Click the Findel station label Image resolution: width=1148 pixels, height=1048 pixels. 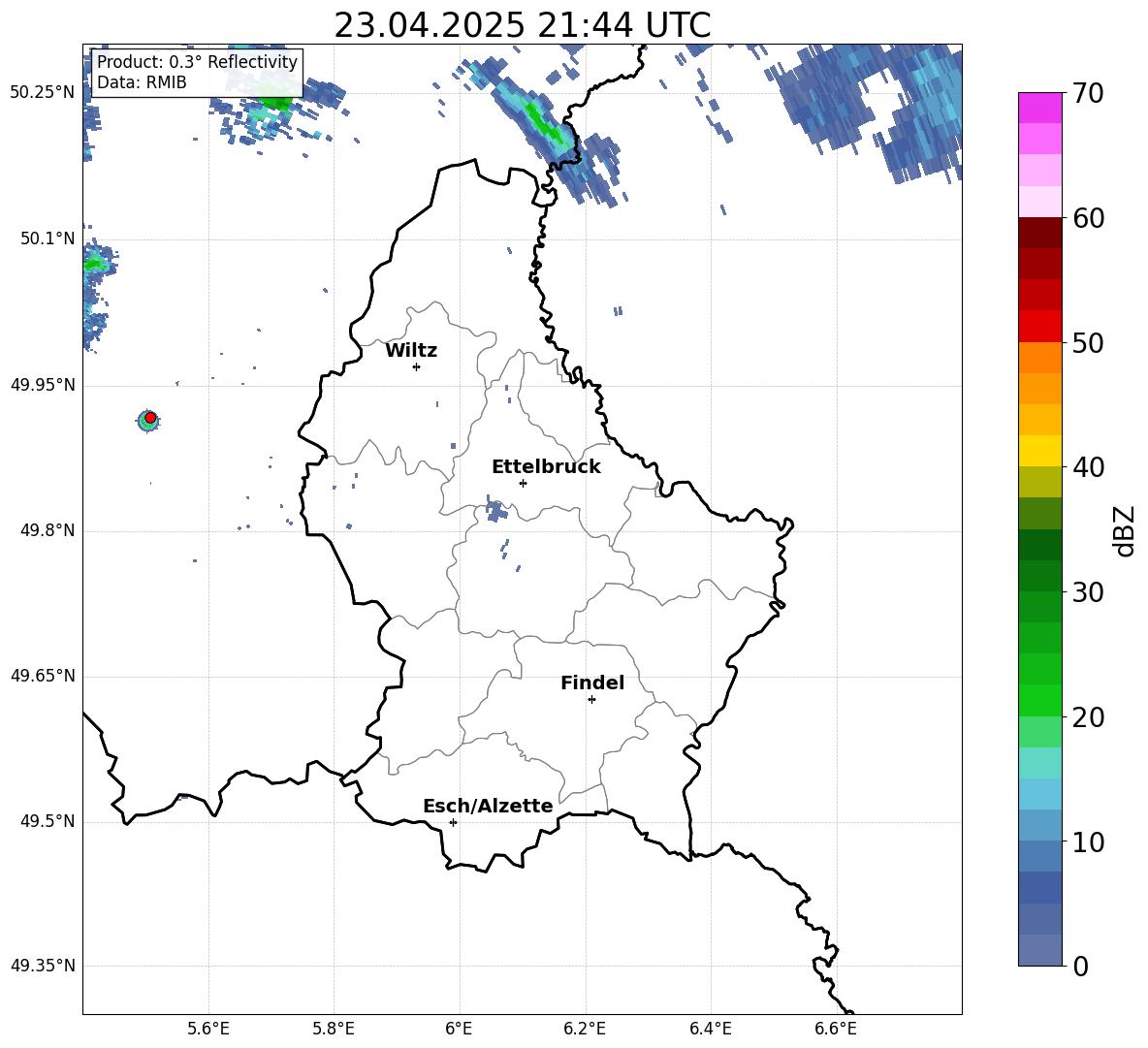[x=592, y=683]
